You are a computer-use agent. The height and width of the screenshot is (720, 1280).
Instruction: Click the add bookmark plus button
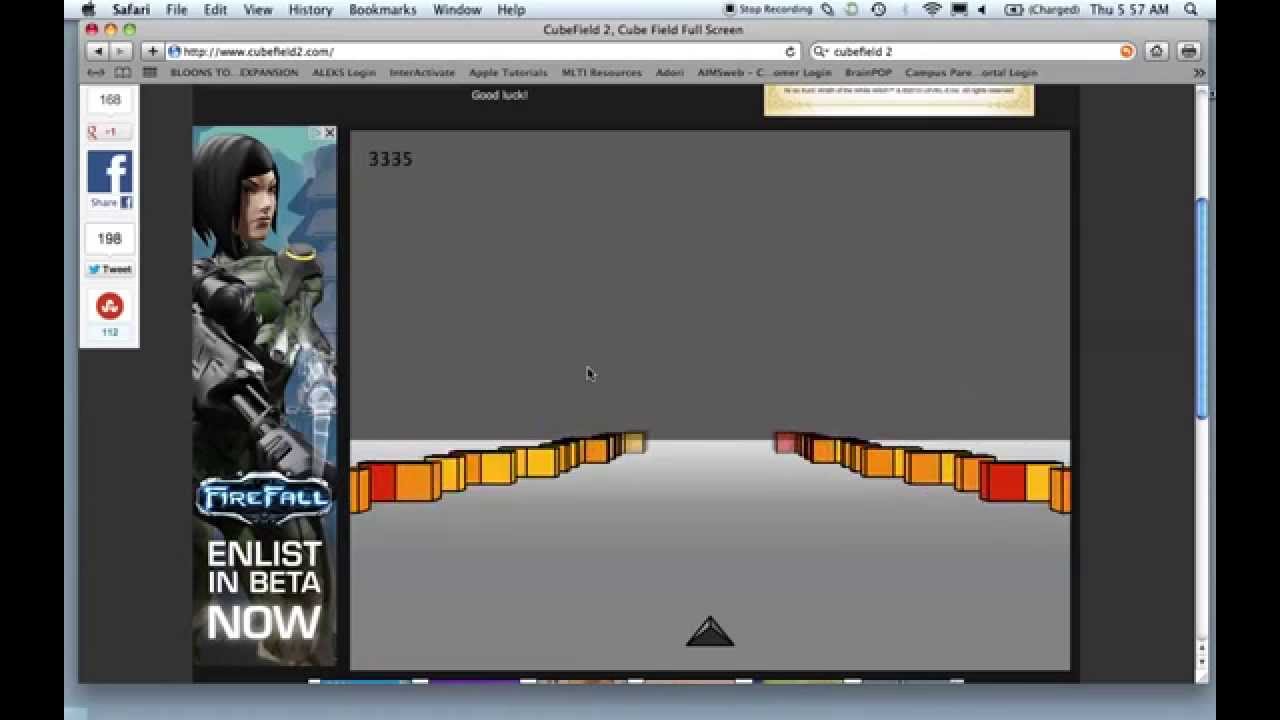(153, 51)
